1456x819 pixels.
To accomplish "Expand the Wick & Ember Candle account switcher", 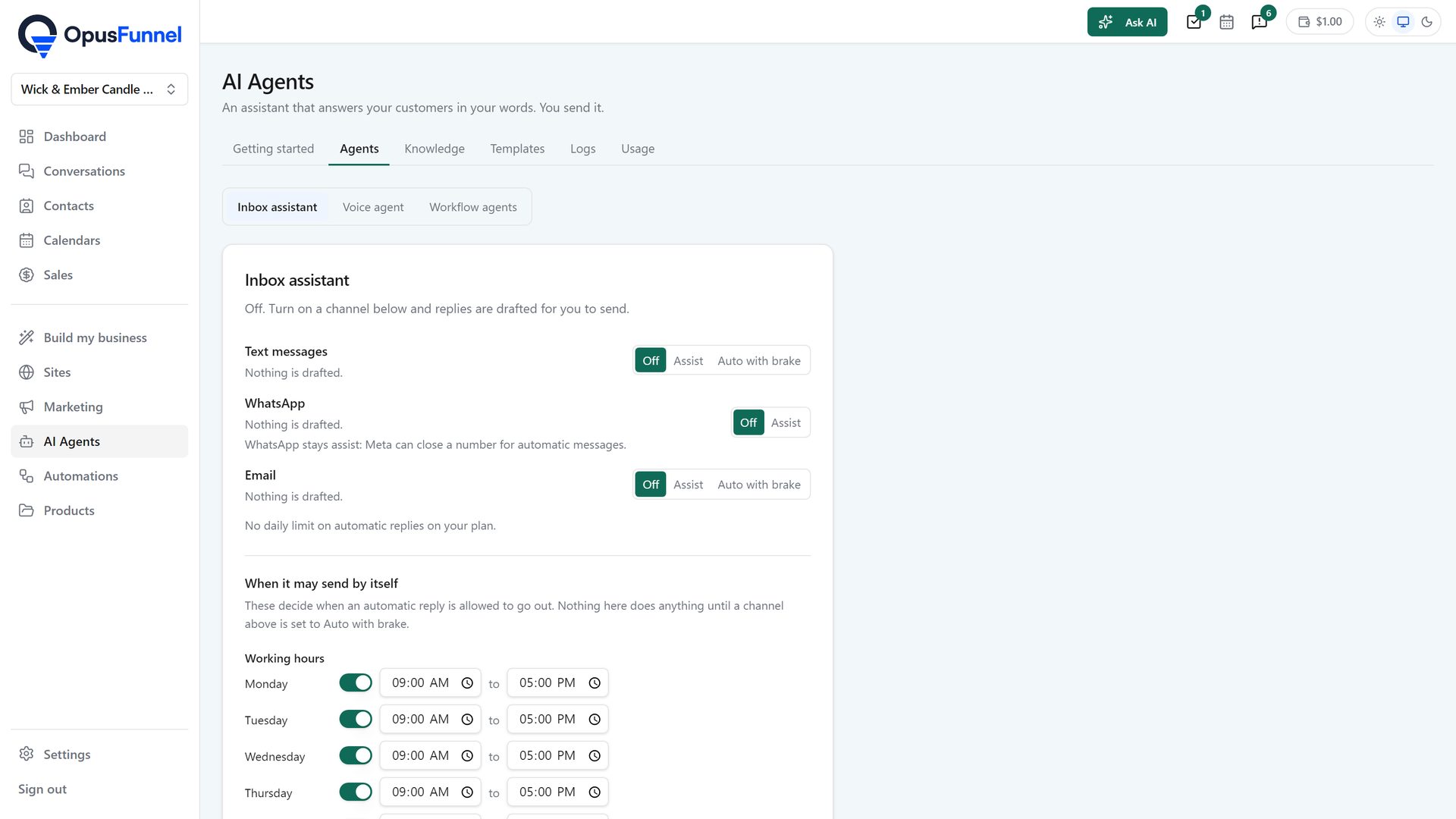I will tap(99, 89).
